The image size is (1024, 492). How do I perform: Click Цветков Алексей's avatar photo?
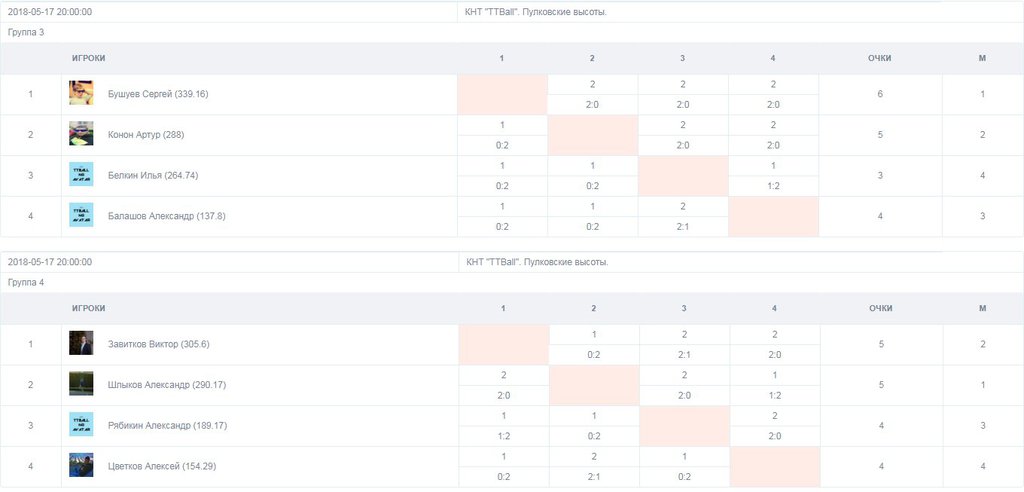(81, 465)
